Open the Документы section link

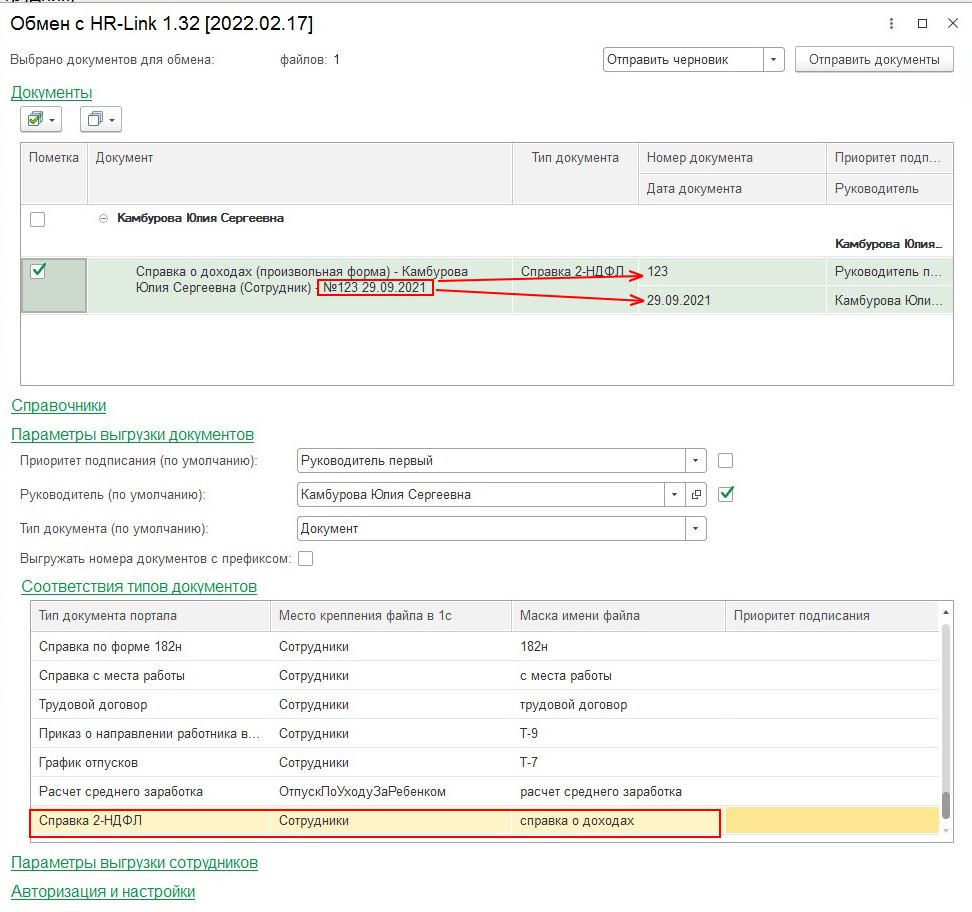pyautogui.click(x=51, y=92)
